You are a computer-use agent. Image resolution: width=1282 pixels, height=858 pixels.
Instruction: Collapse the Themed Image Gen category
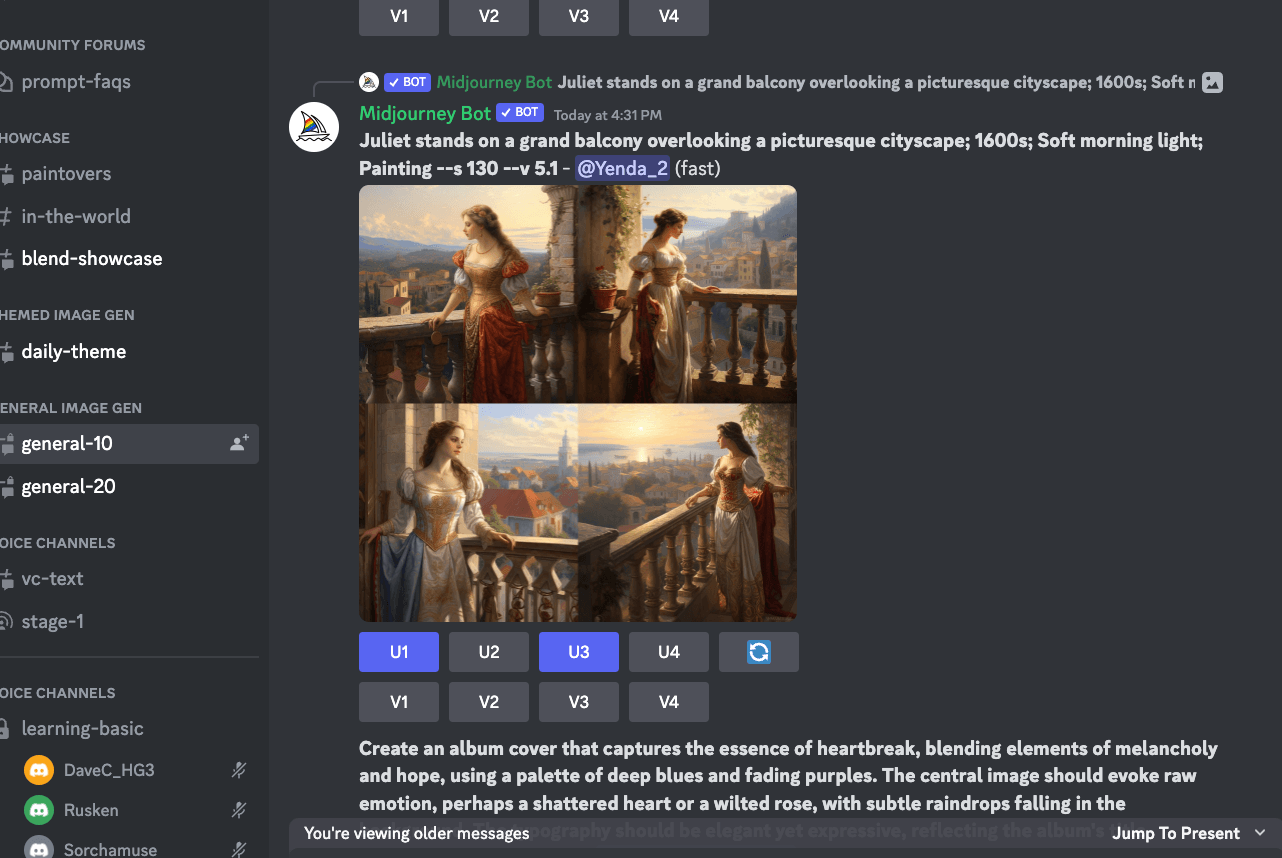(67, 315)
